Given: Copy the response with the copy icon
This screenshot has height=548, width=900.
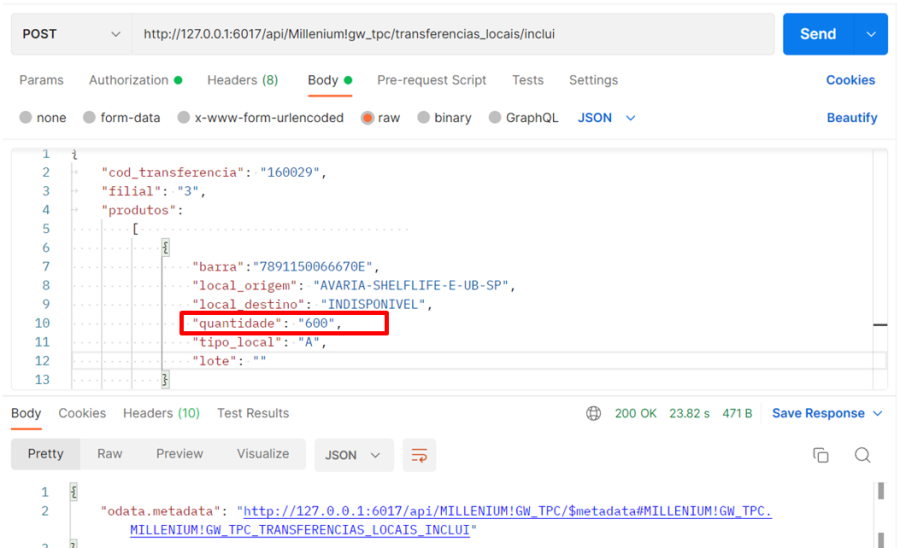Looking at the screenshot, I should [821, 455].
